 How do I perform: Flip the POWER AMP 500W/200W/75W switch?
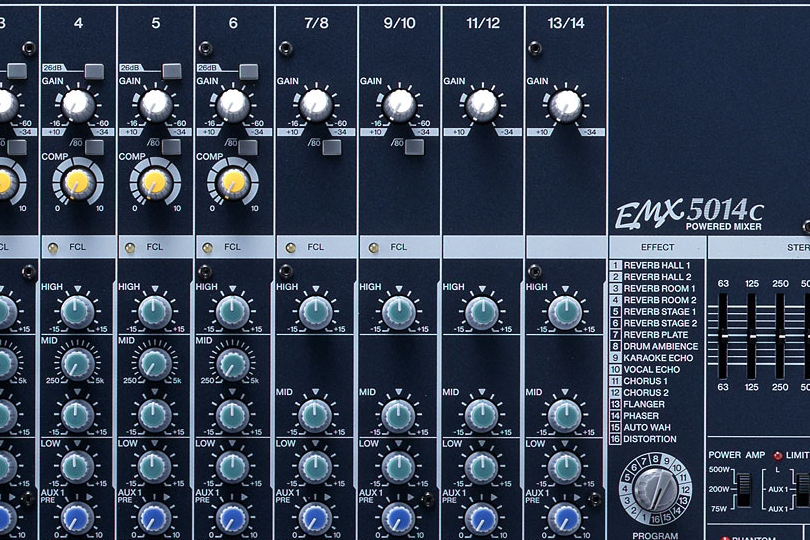pyautogui.click(x=743, y=489)
